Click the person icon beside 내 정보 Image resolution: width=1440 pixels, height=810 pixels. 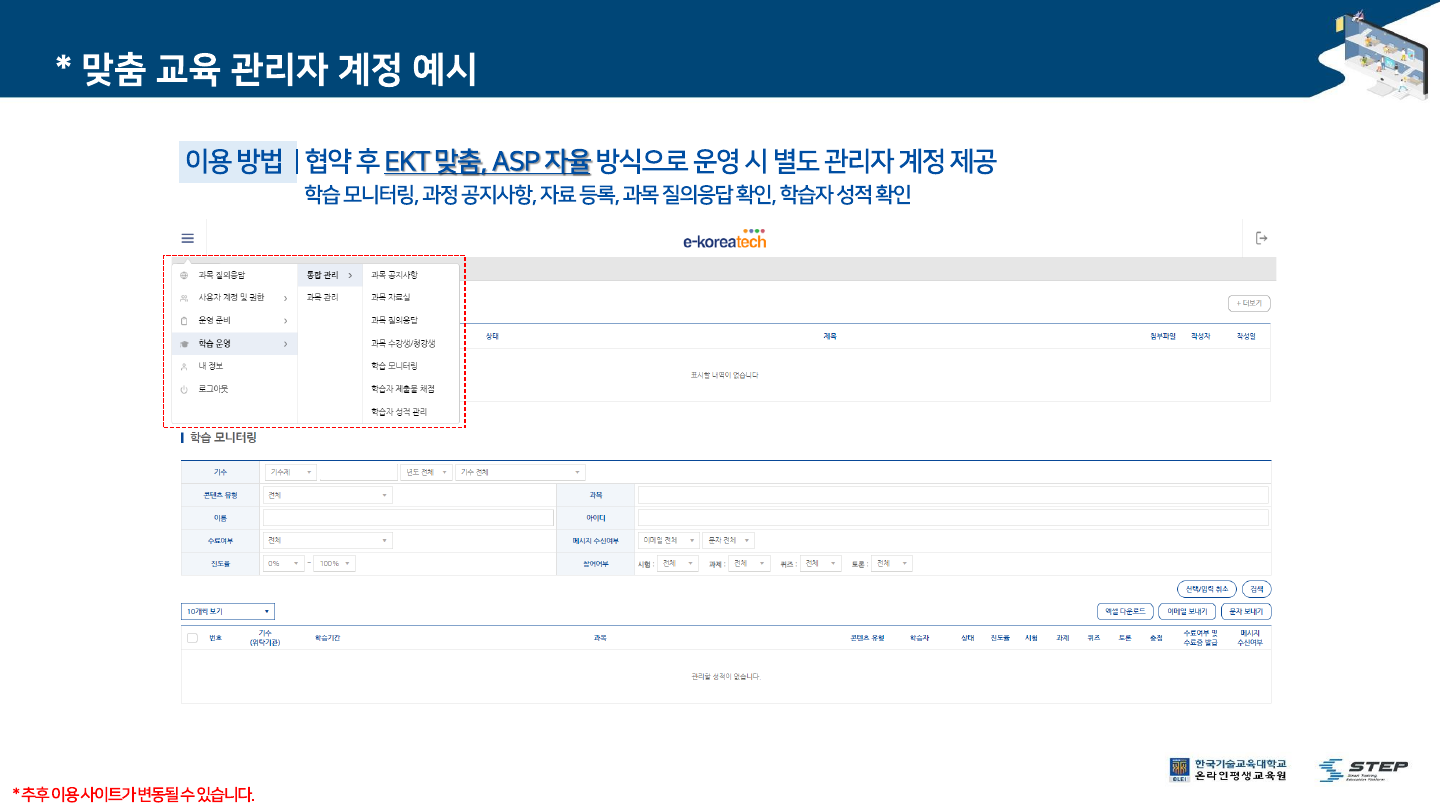(x=184, y=367)
